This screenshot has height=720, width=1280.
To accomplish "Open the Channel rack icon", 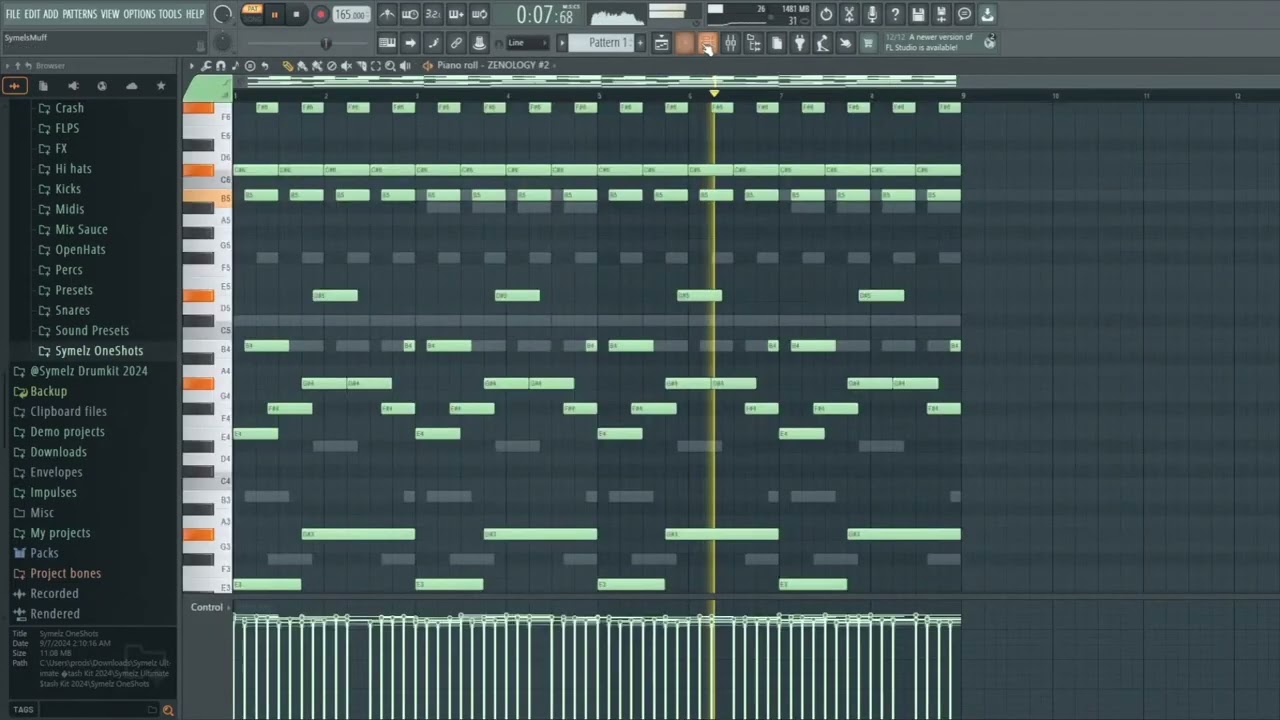I will pos(707,43).
